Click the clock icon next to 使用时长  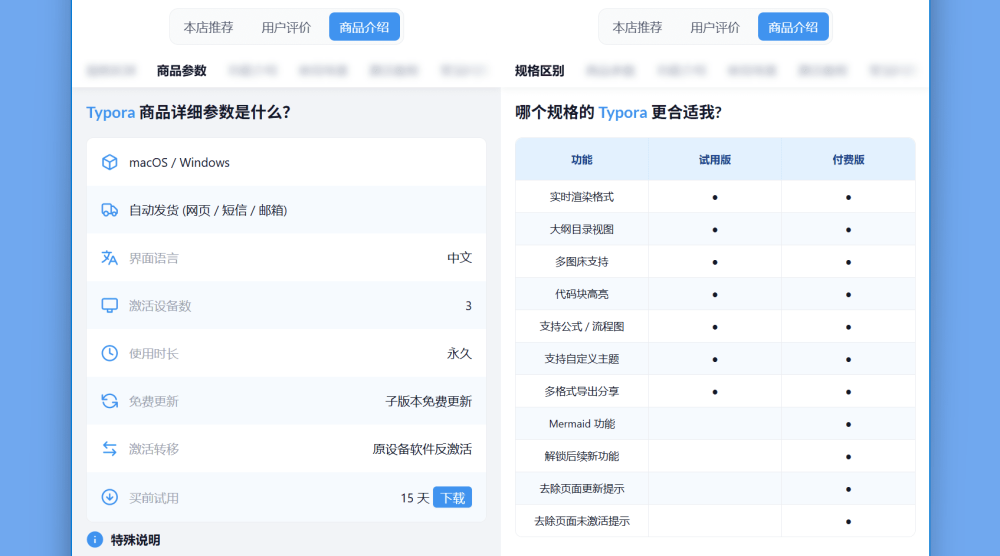[x=110, y=353]
